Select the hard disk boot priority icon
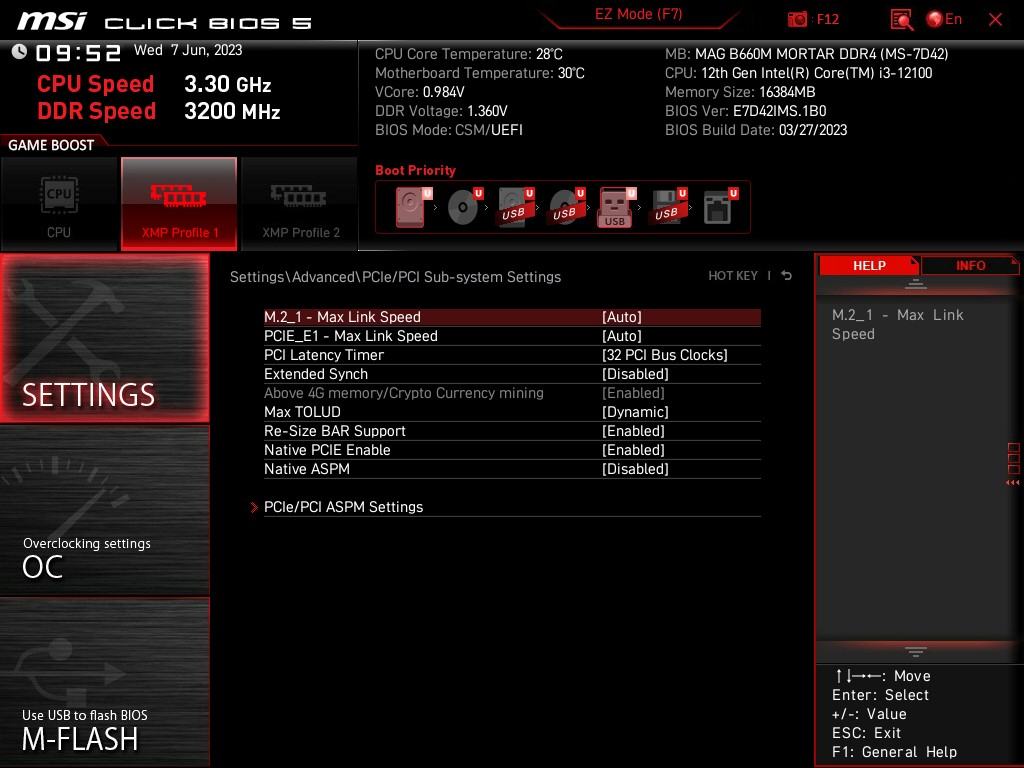Image resolution: width=1024 pixels, height=768 pixels. pos(413,207)
